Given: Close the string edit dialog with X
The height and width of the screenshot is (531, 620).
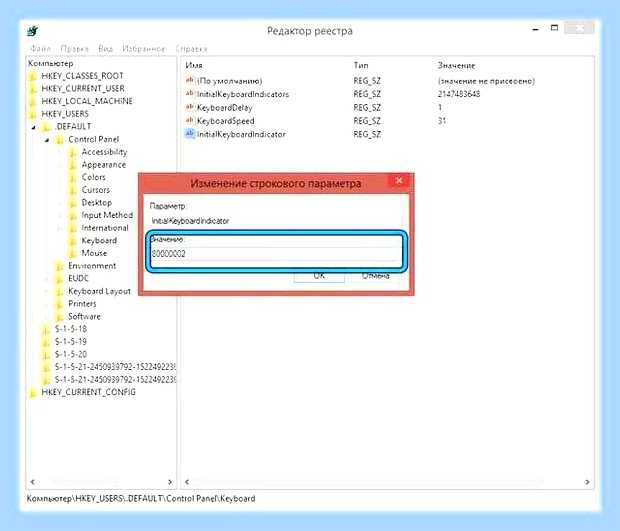Looking at the screenshot, I should (x=399, y=181).
